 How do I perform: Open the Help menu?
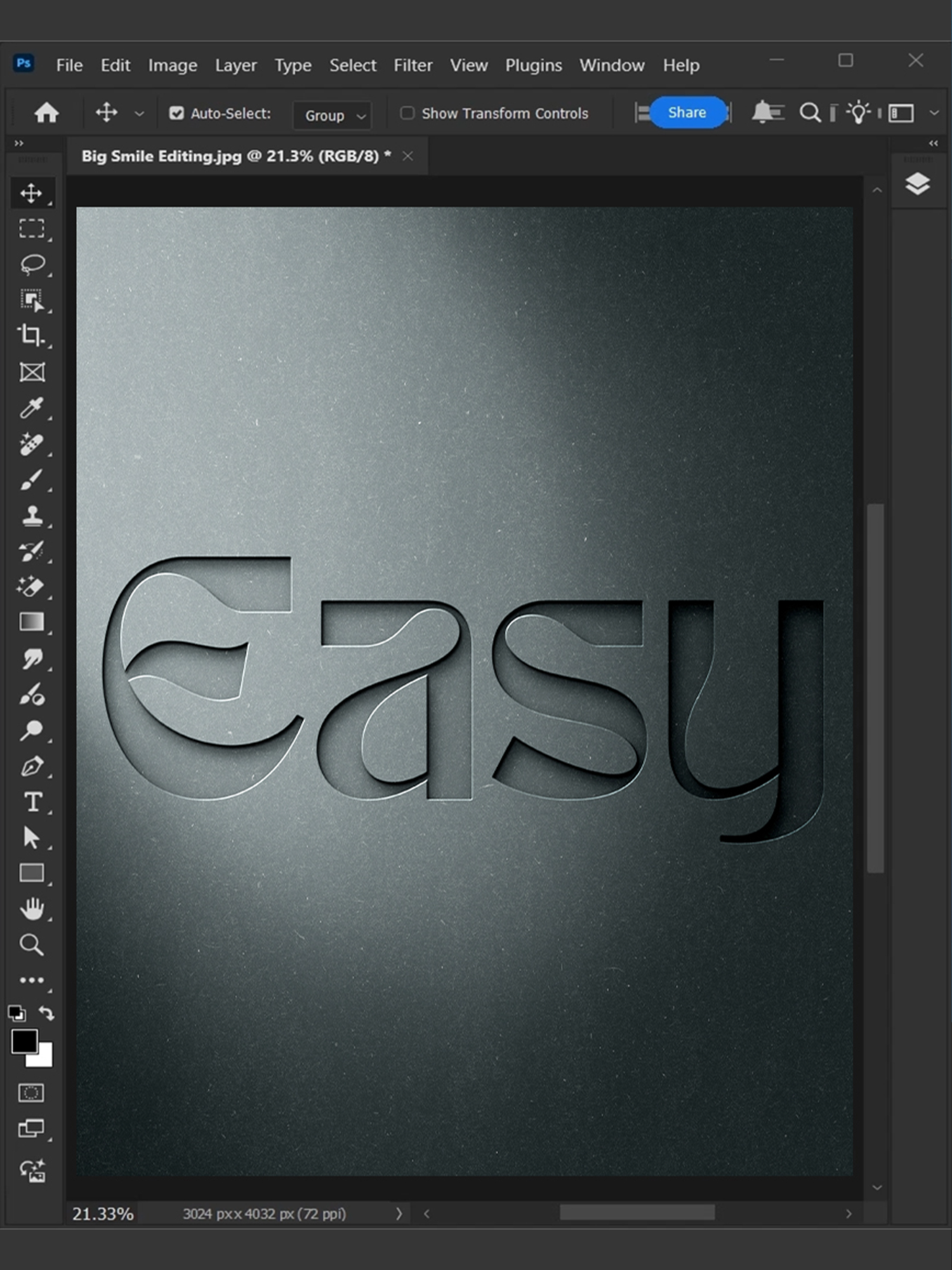pyautogui.click(x=681, y=65)
